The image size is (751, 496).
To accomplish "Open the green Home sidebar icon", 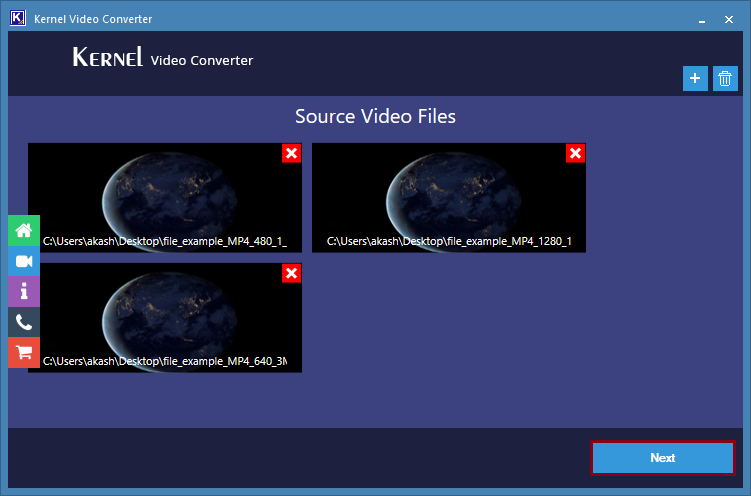I will point(24,231).
